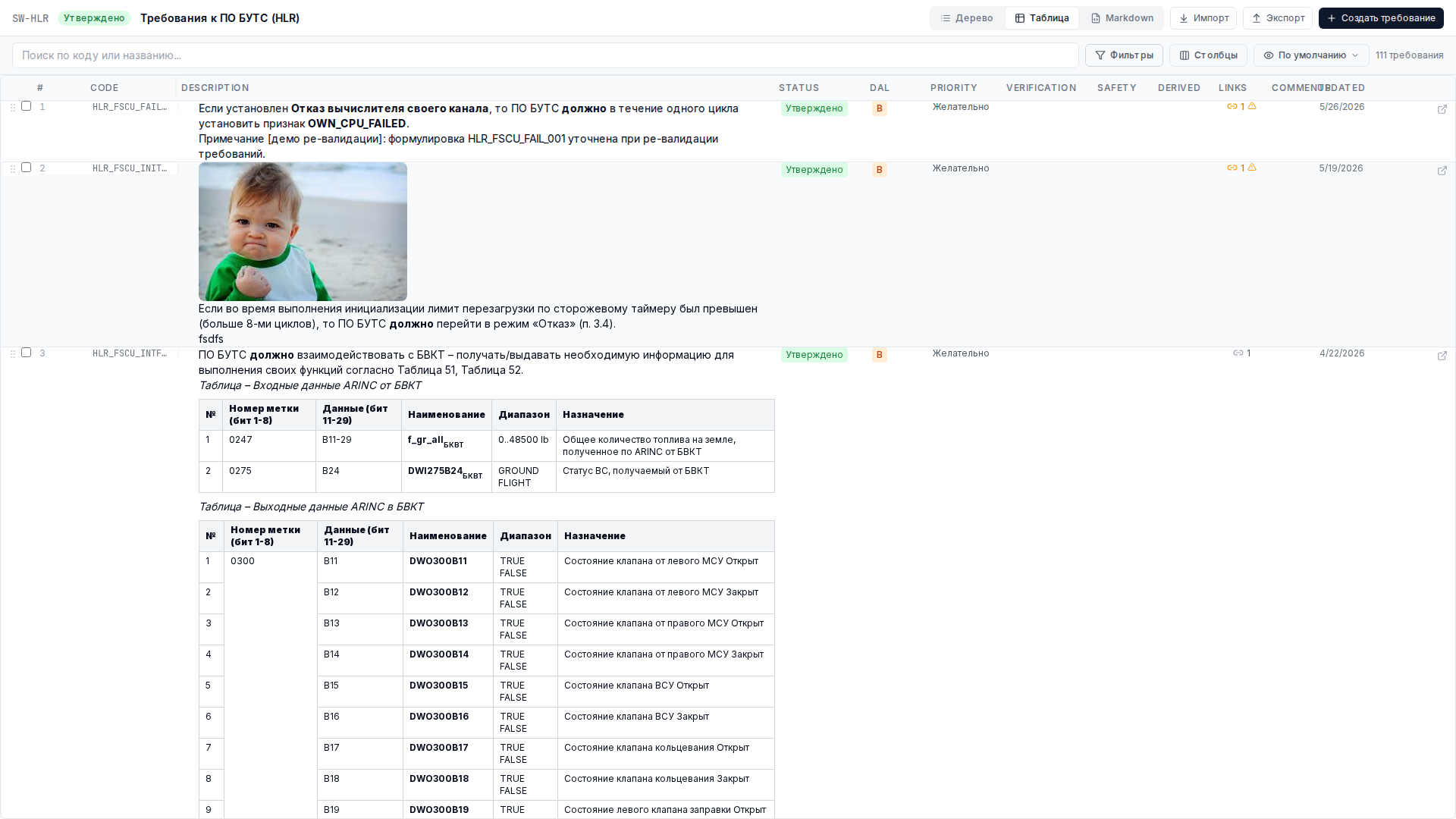Tick the checkbox for row 2
Screen dimensions: 1456x819
[26, 168]
